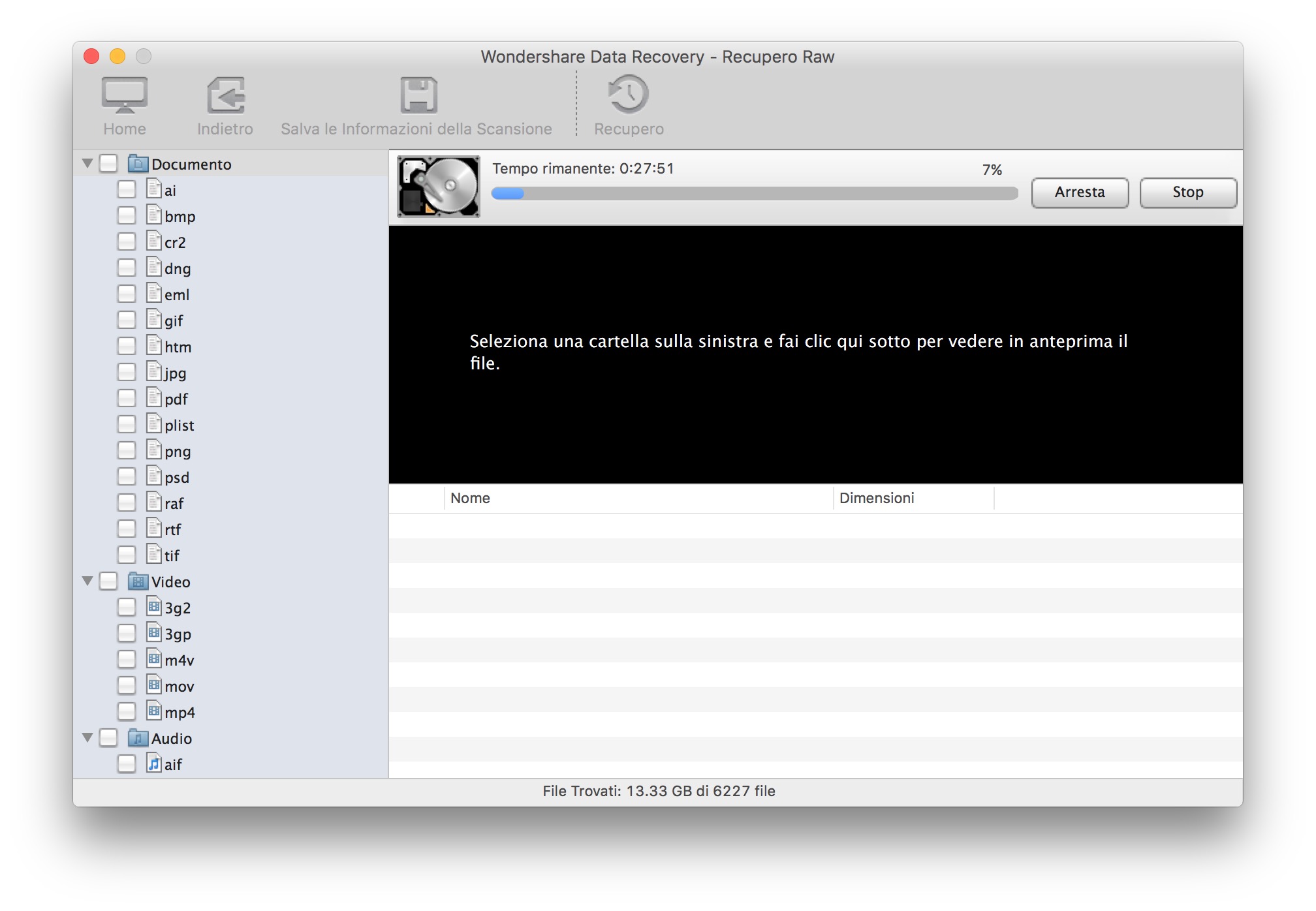Select the Documento folder icon

(x=138, y=164)
